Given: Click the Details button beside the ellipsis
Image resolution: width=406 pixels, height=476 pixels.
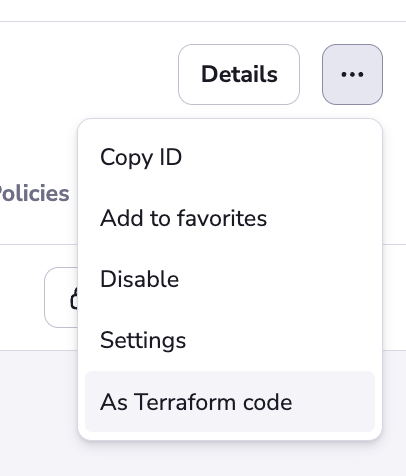Looking at the screenshot, I should (x=239, y=74).
